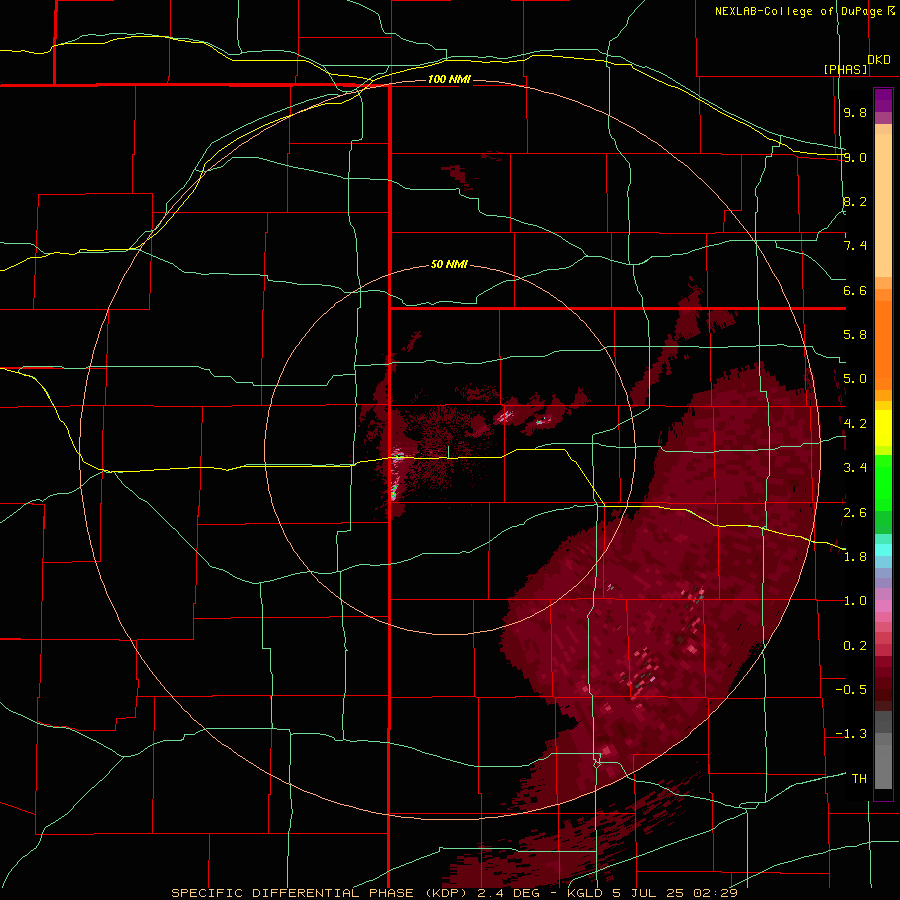Select the 100 NMI range ring label

click(449, 79)
